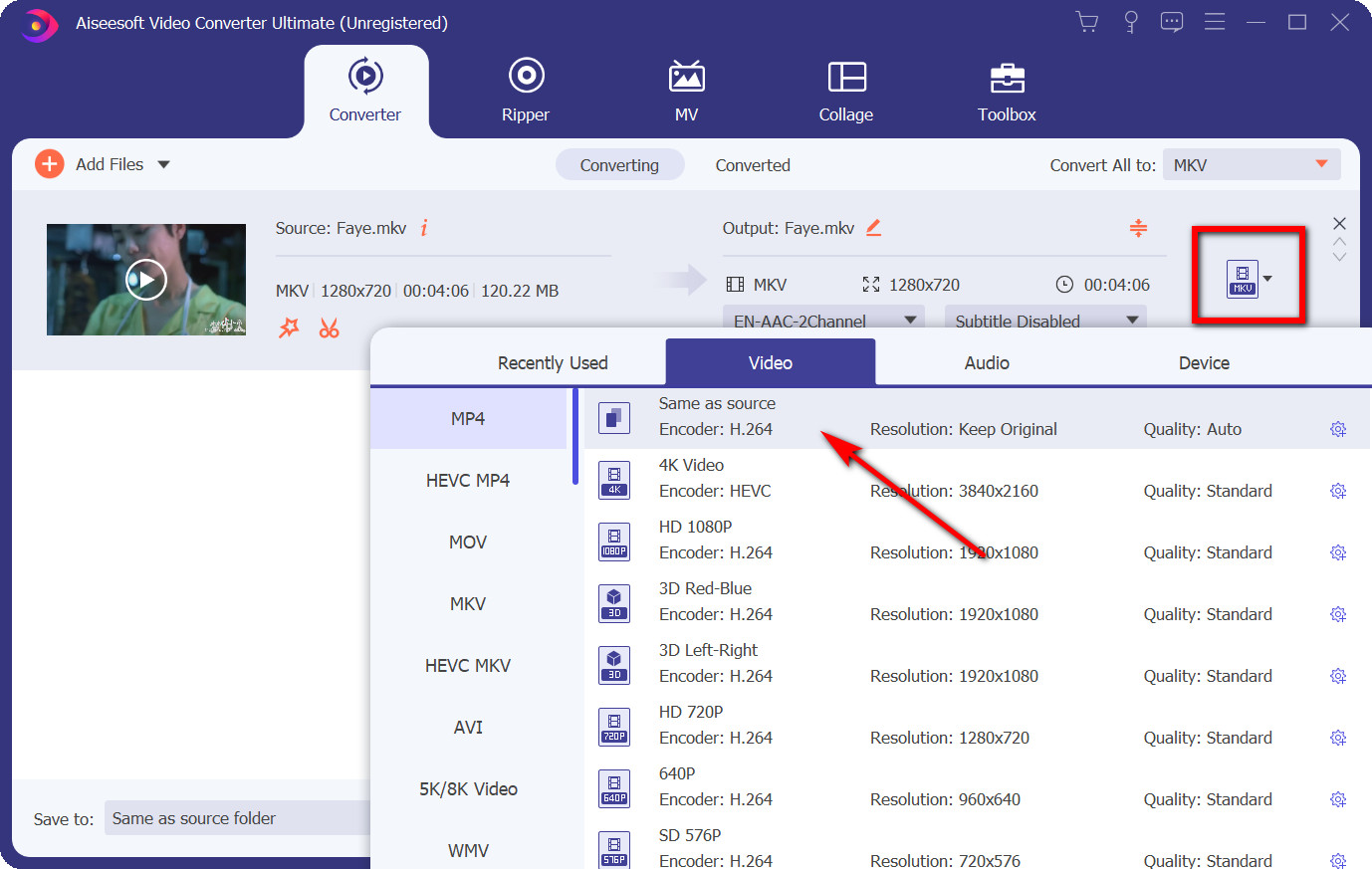The height and width of the screenshot is (869, 1372).
Task: Select MKV in the format list
Action: pyautogui.click(x=468, y=603)
